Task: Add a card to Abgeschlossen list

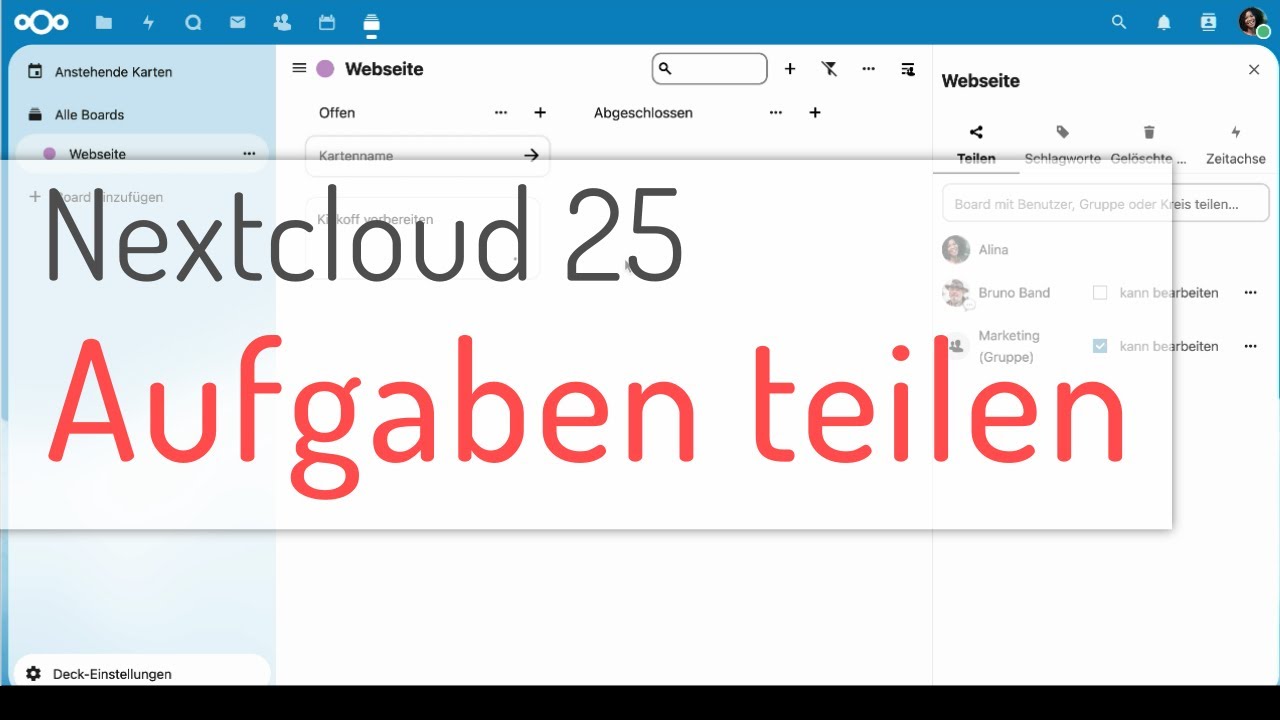Action: point(815,113)
